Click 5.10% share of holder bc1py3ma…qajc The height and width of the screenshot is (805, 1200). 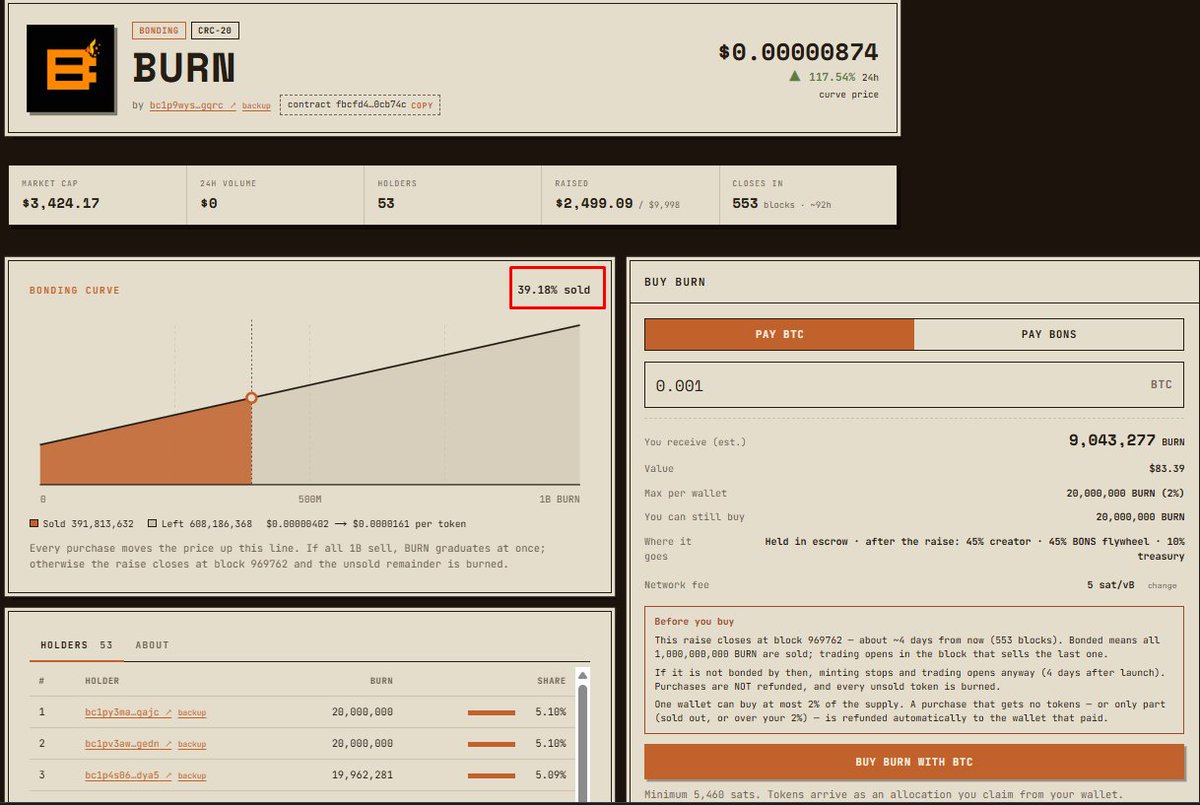[x=551, y=712]
